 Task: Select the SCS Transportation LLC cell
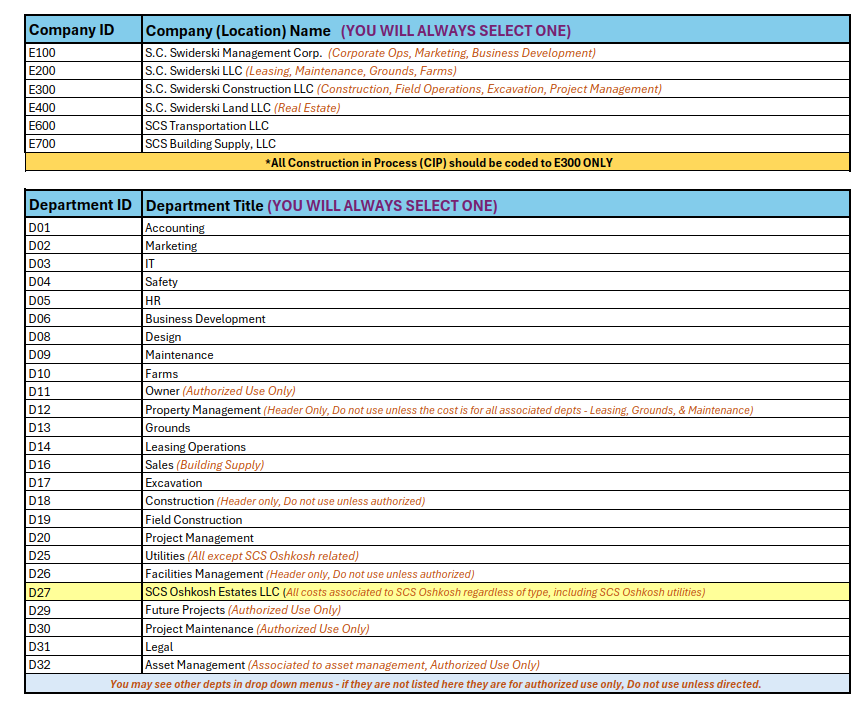point(496,126)
